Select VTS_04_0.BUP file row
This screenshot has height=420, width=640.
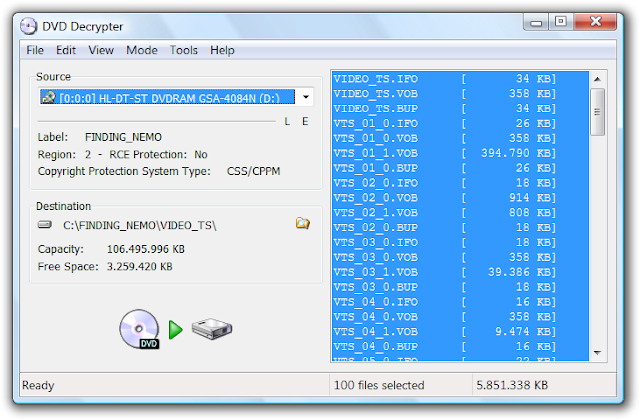[x=460, y=347]
